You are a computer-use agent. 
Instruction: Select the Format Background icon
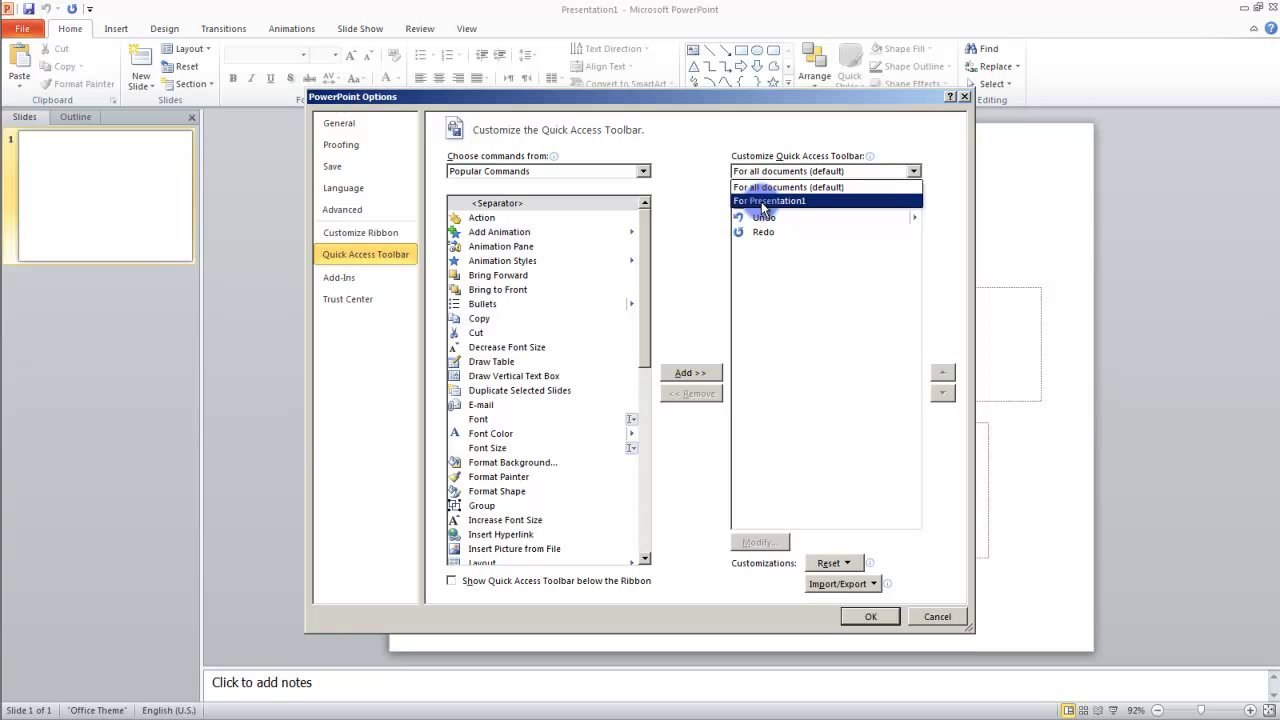pyautogui.click(x=455, y=462)
